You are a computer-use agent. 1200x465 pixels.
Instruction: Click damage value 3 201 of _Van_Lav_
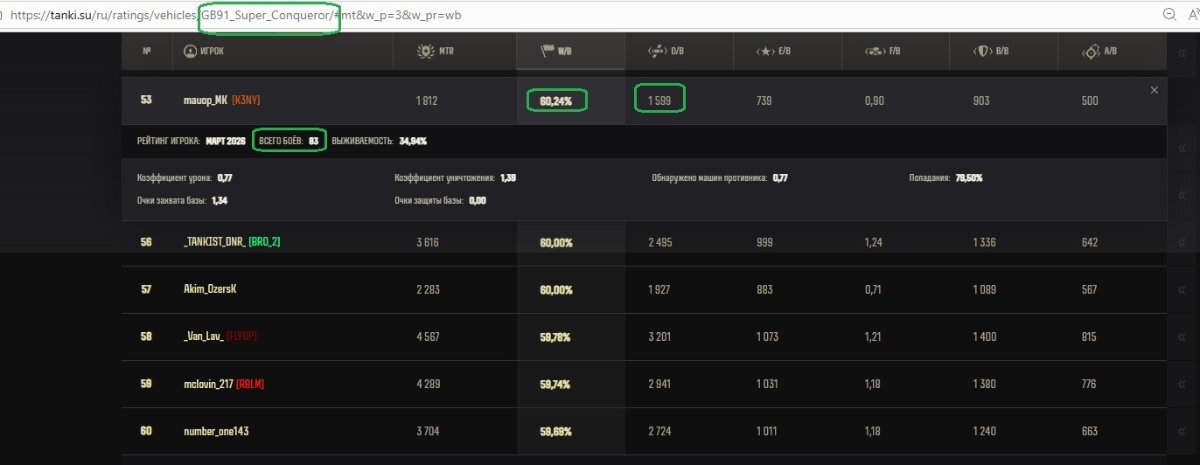(x=660, y=337)
